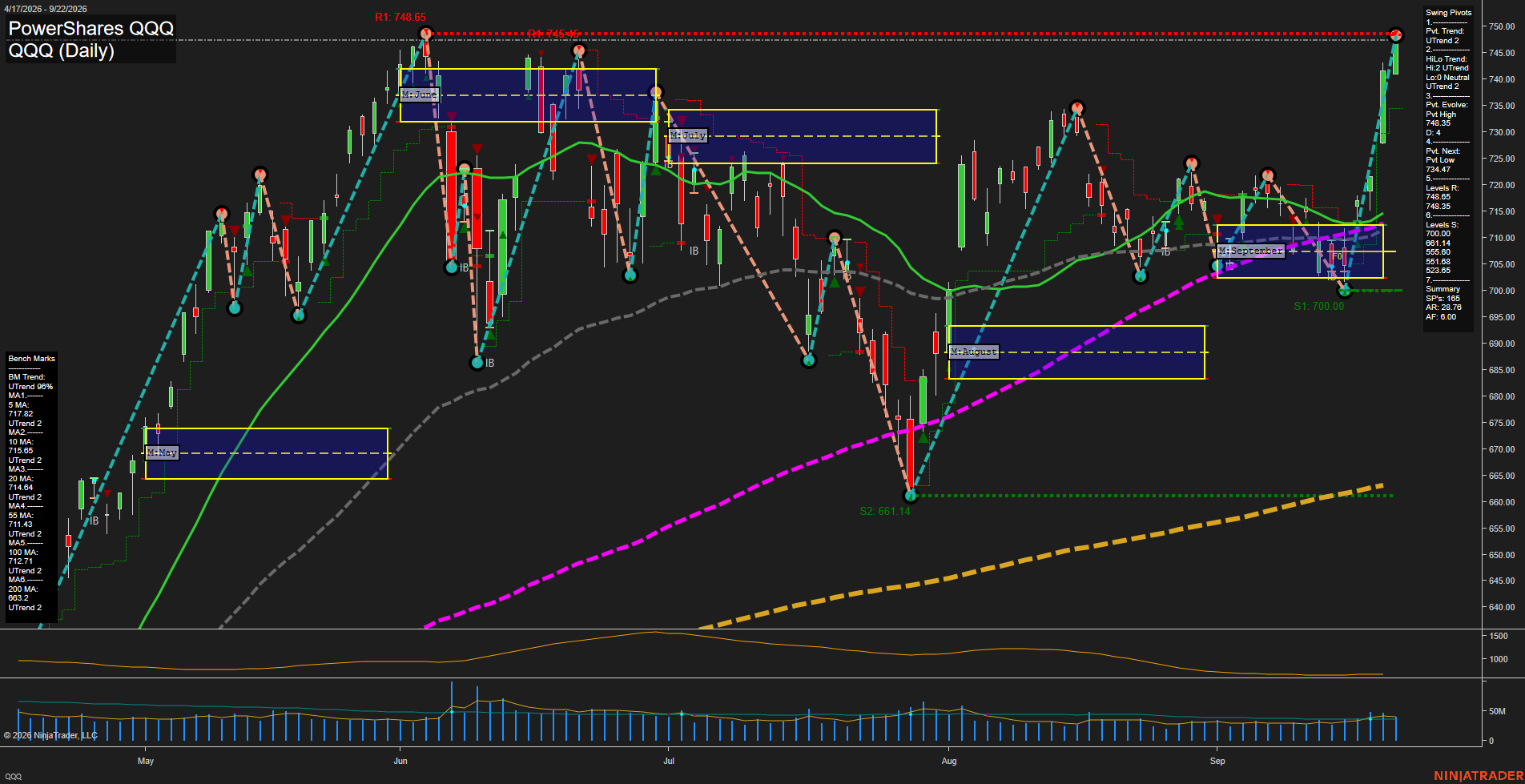Select the AR: 28.76 summary value

point(1443,308)
